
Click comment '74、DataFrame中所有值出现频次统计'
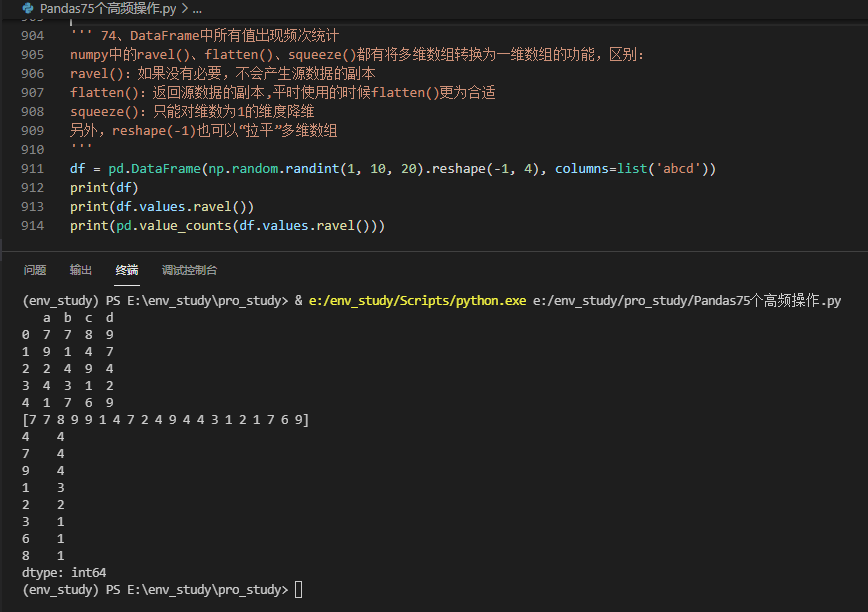220,36
